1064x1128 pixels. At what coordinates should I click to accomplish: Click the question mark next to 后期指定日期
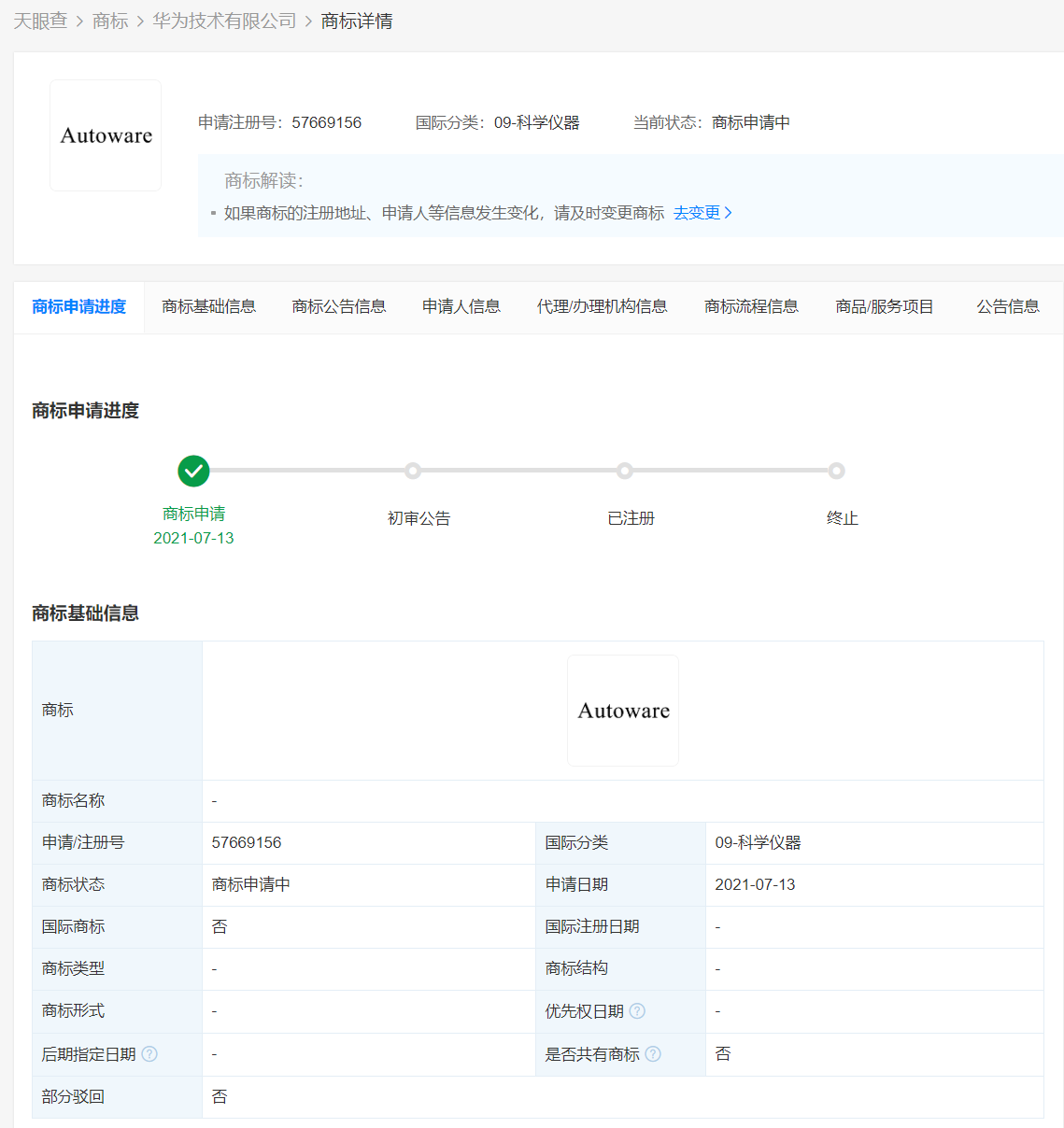pyautogui.click(x=151, y=1053)
